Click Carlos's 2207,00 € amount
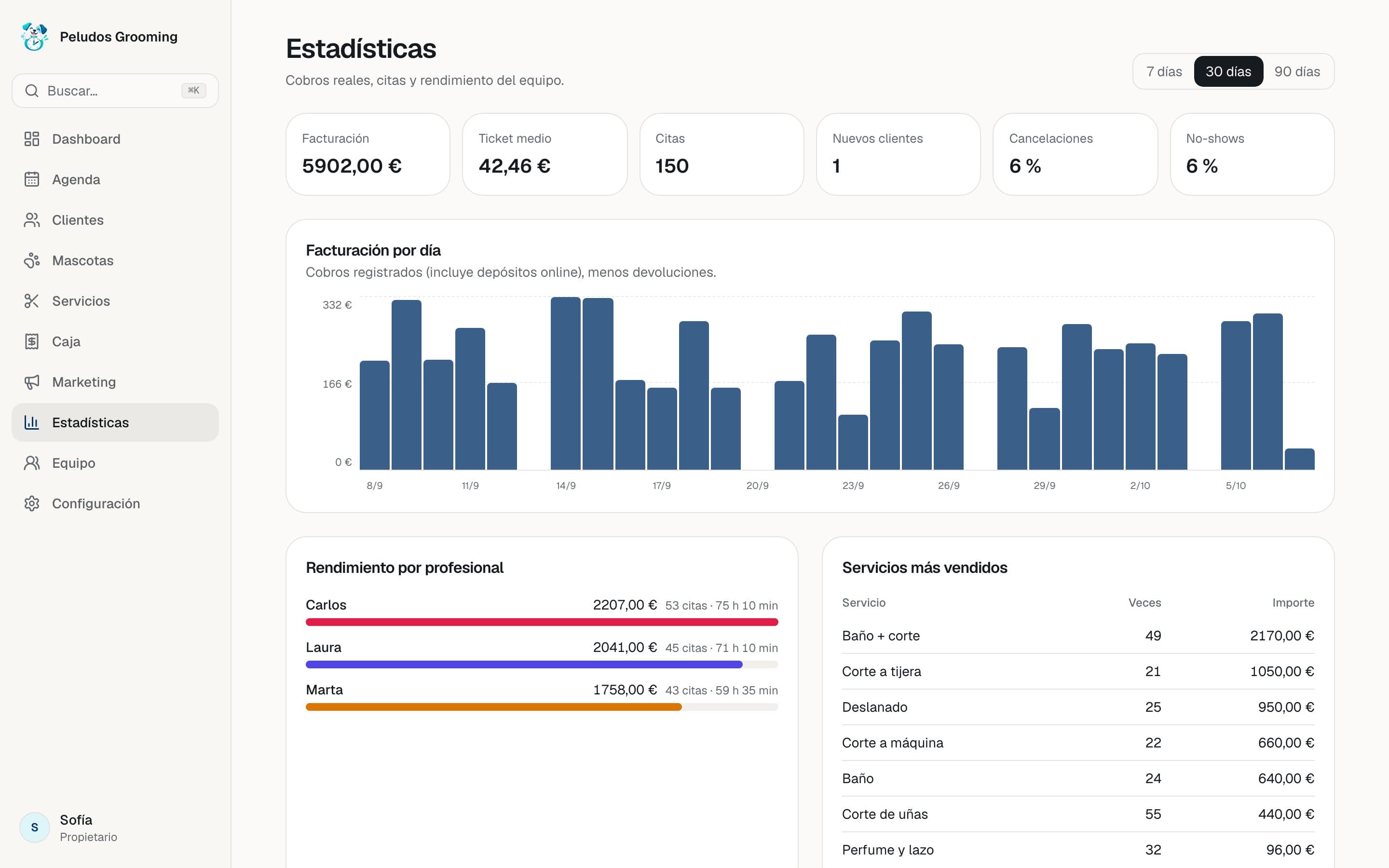 (625, 605)
